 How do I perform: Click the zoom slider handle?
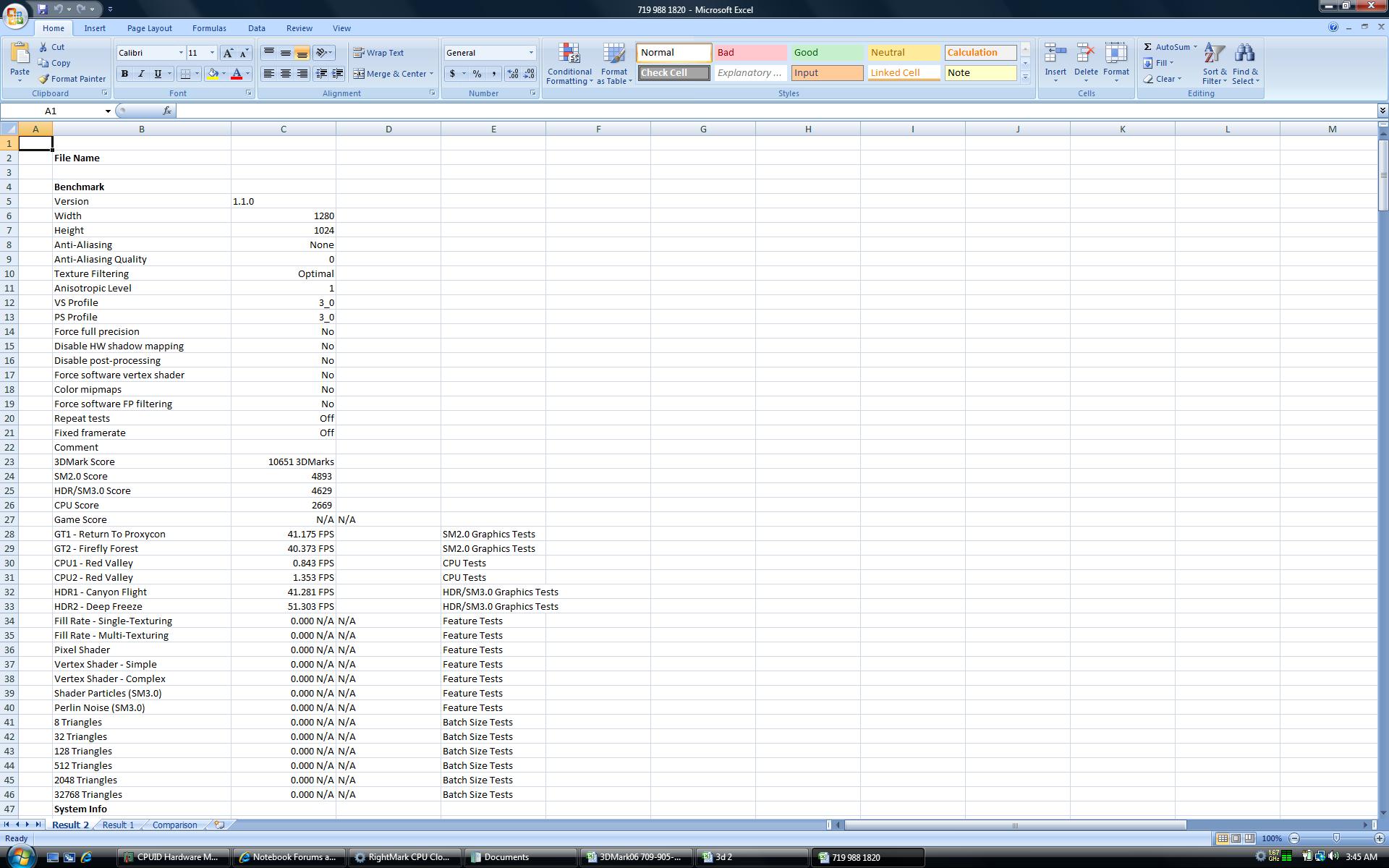pos(1336,838)
